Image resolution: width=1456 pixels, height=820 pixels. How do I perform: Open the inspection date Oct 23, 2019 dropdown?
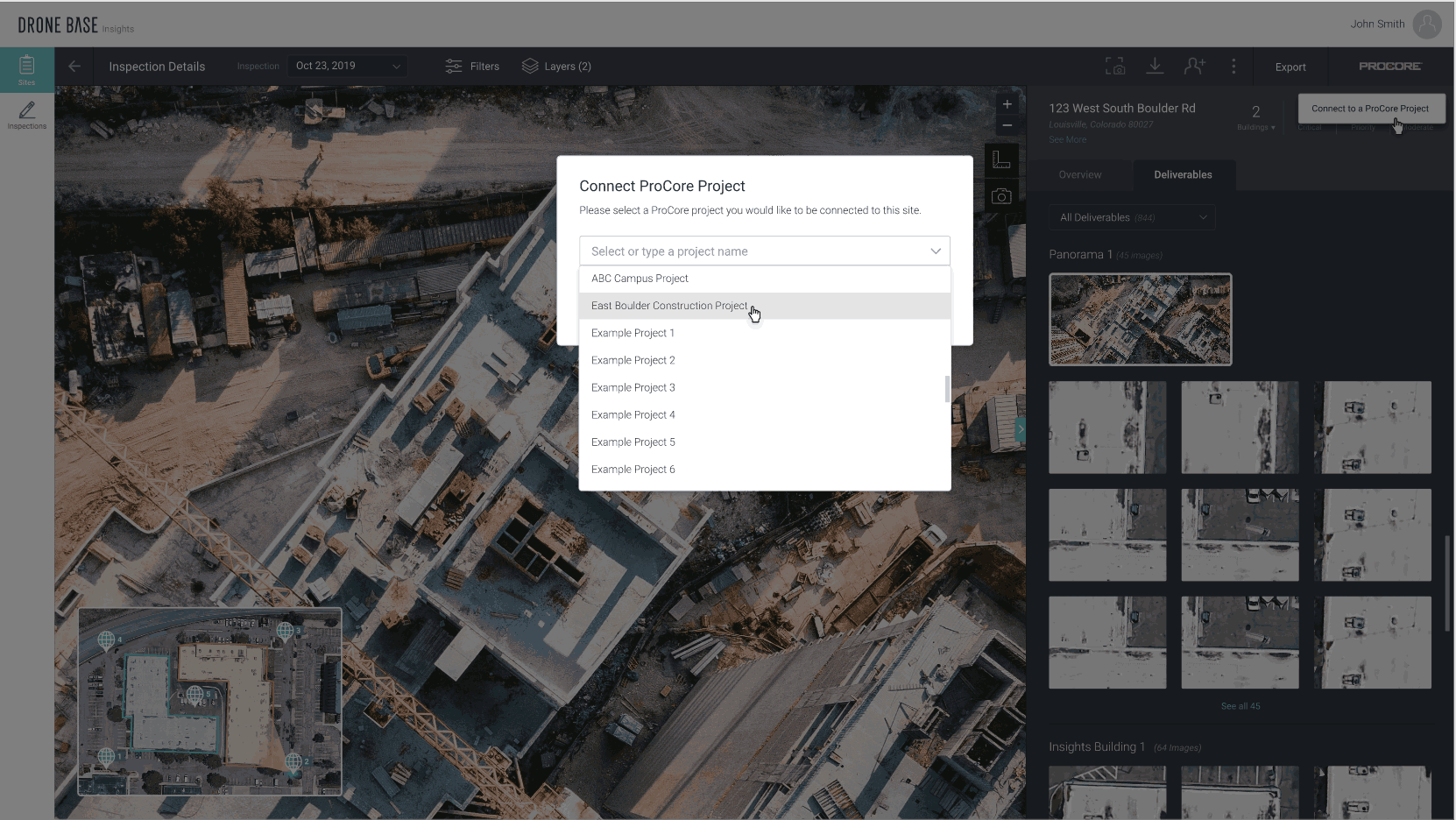tap(348, 67)
